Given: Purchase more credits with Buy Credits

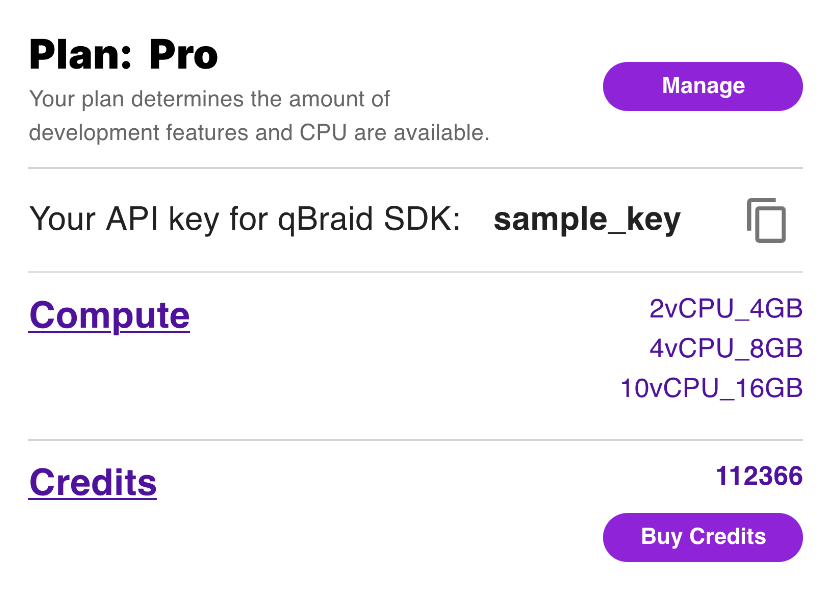Looking at the screenshot, I should (702, 537).
